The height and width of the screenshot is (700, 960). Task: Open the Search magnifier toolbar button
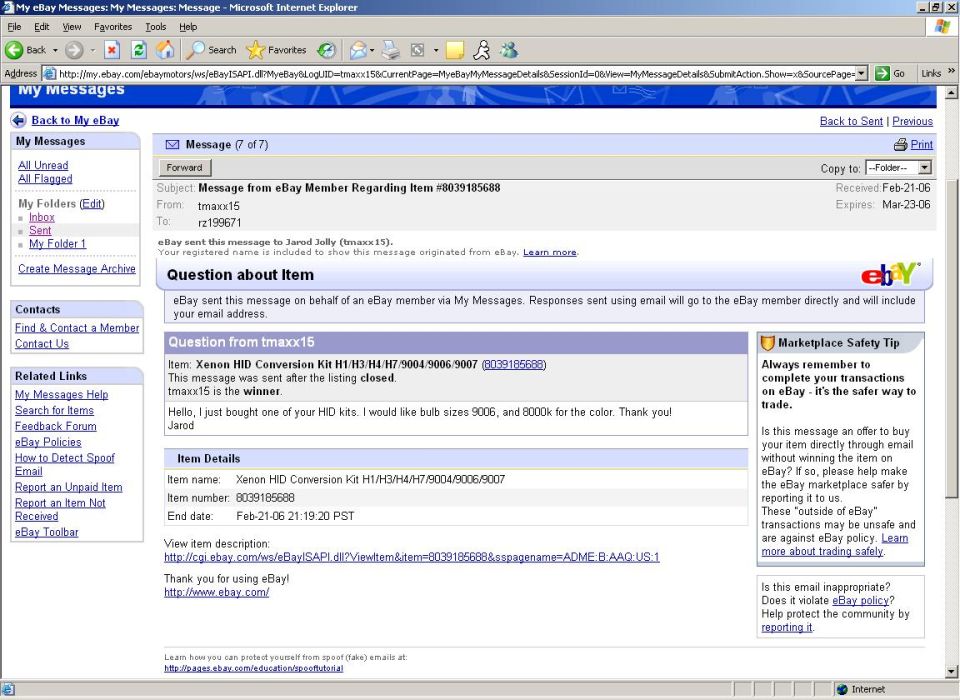click(211, 50)
